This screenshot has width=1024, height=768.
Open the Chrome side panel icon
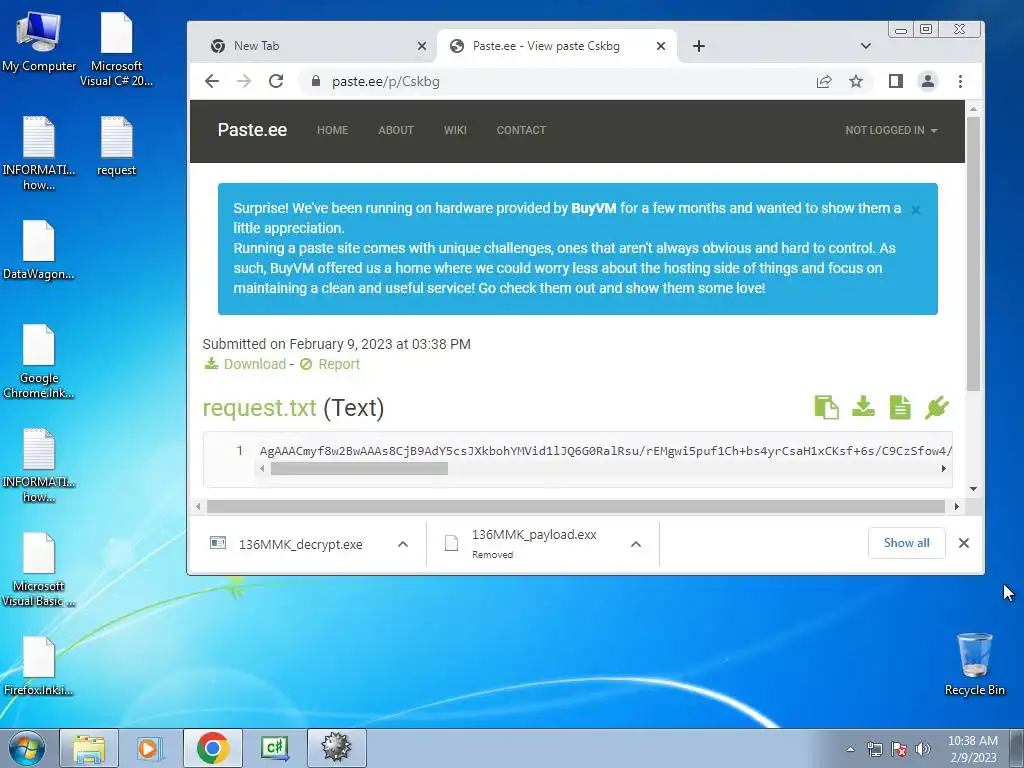point(895,82)
